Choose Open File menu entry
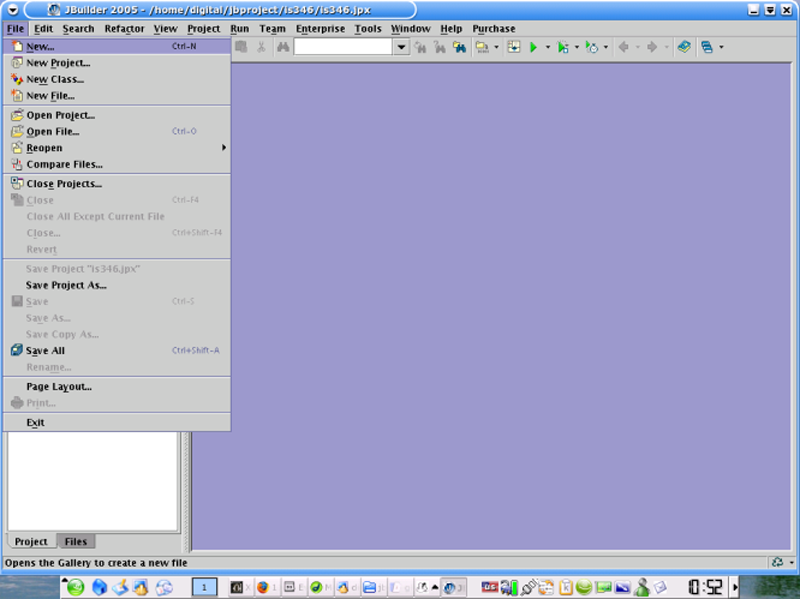 pos(52,132)
